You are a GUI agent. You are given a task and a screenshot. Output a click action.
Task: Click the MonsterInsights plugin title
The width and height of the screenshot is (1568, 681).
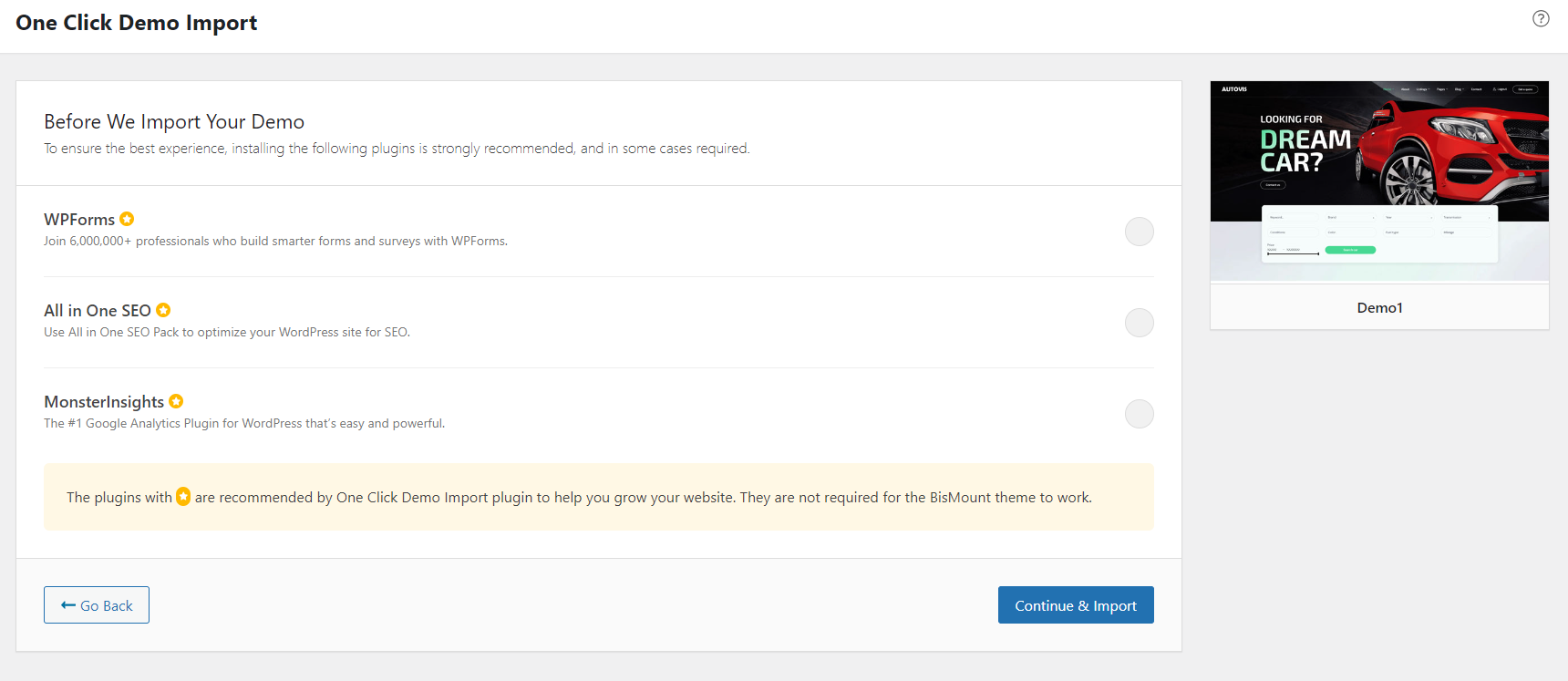pos(104,402)
